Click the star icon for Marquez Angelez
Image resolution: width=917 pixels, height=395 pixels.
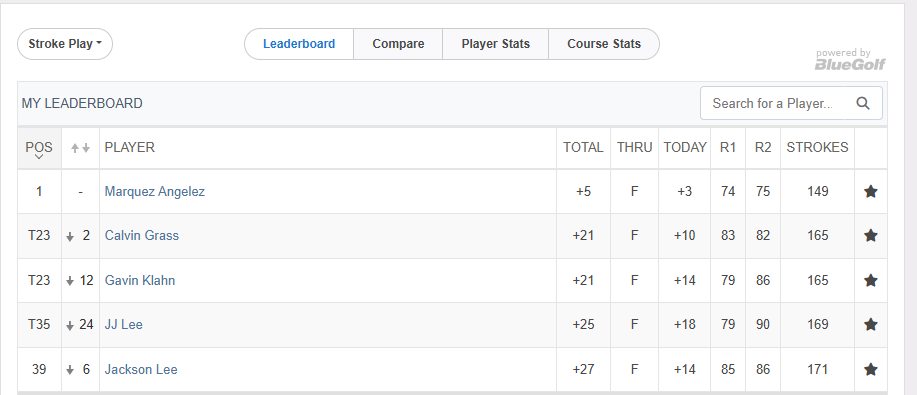[x=871, y=191]
